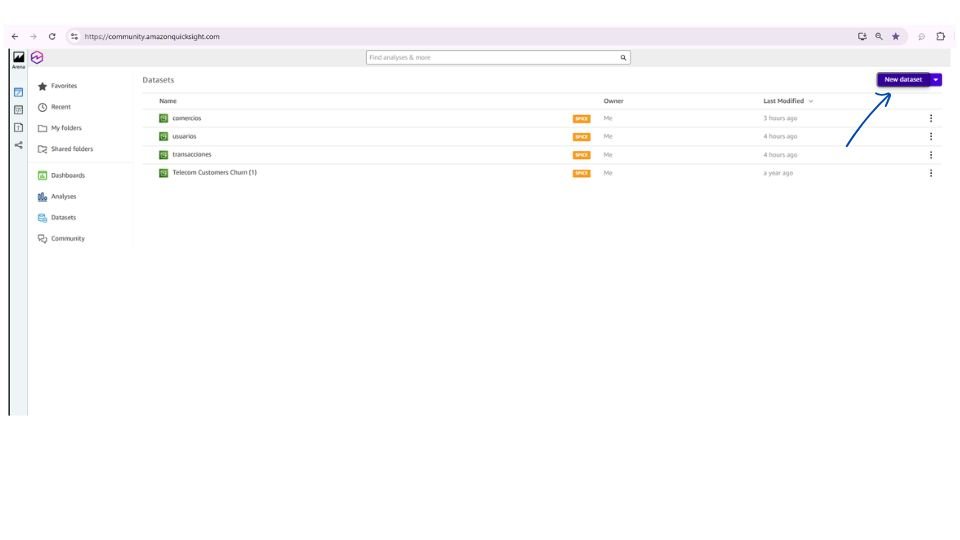The height and width of the screenshot is (540, 960).
Task: Go to Analyses in the sidebar
Action: tap(57, 197)
